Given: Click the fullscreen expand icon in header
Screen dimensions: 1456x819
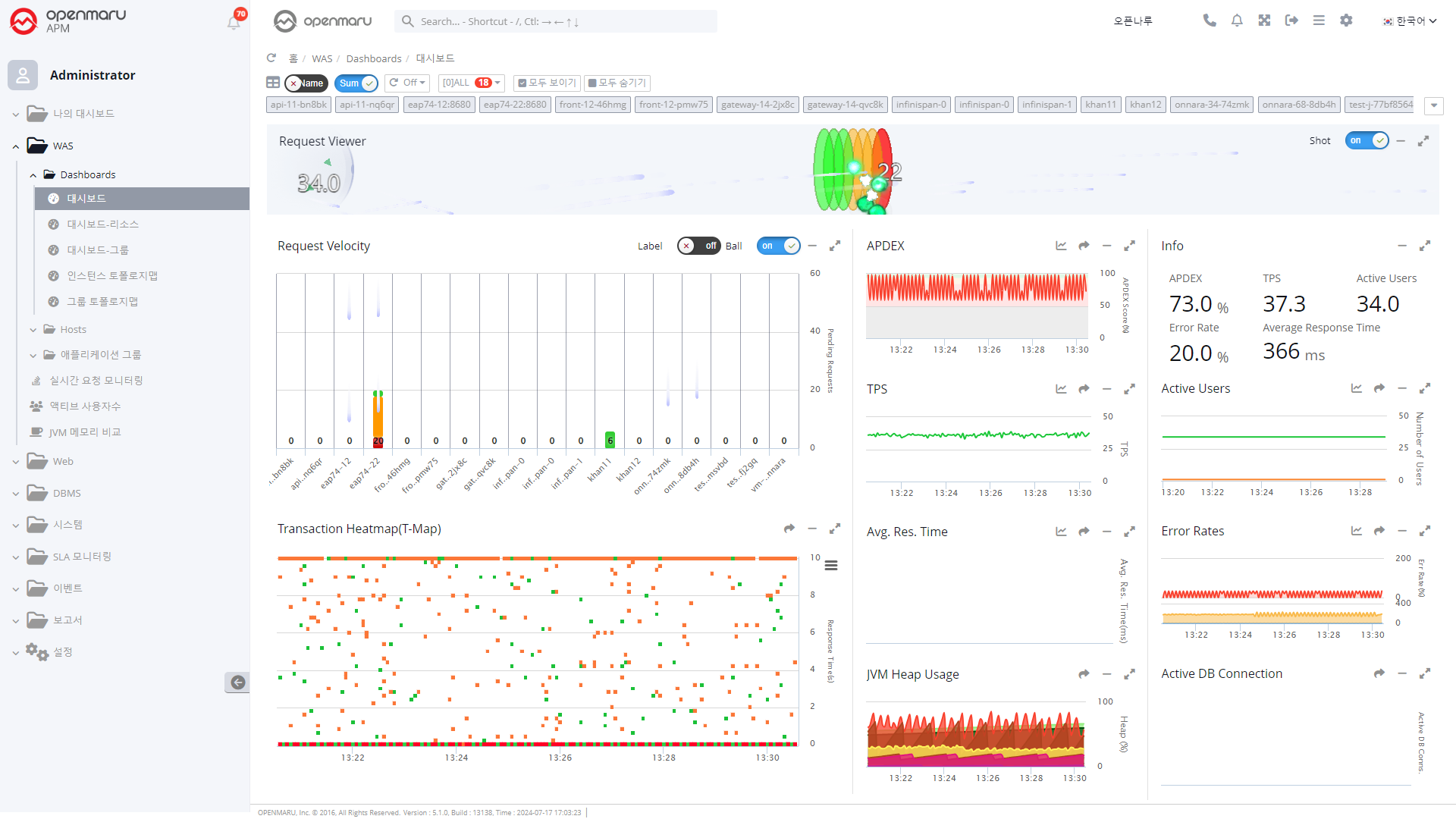Looking at the screenshot, I should coord(1264,20).
